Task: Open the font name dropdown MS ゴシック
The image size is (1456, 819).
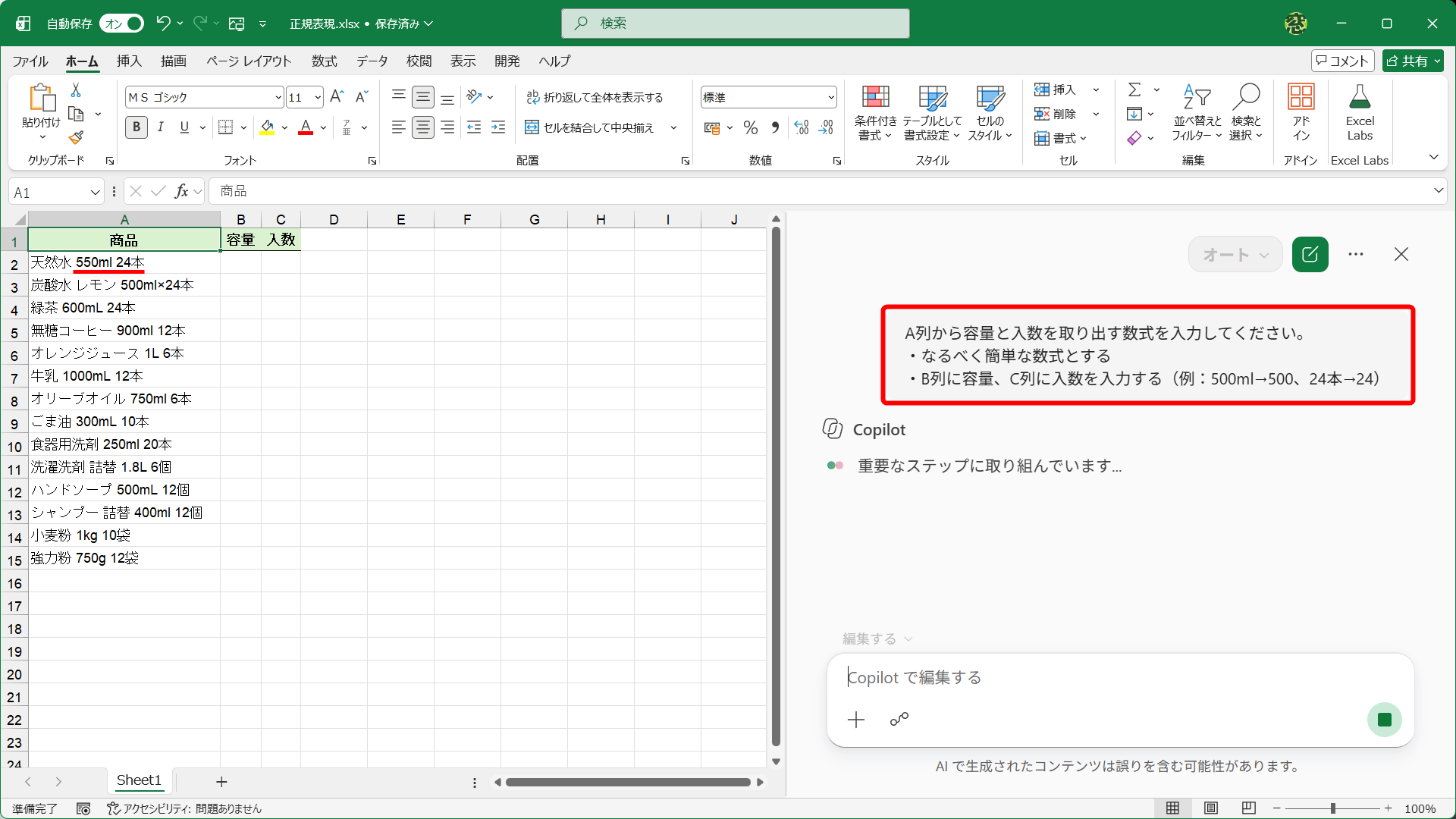Action: 278,97
